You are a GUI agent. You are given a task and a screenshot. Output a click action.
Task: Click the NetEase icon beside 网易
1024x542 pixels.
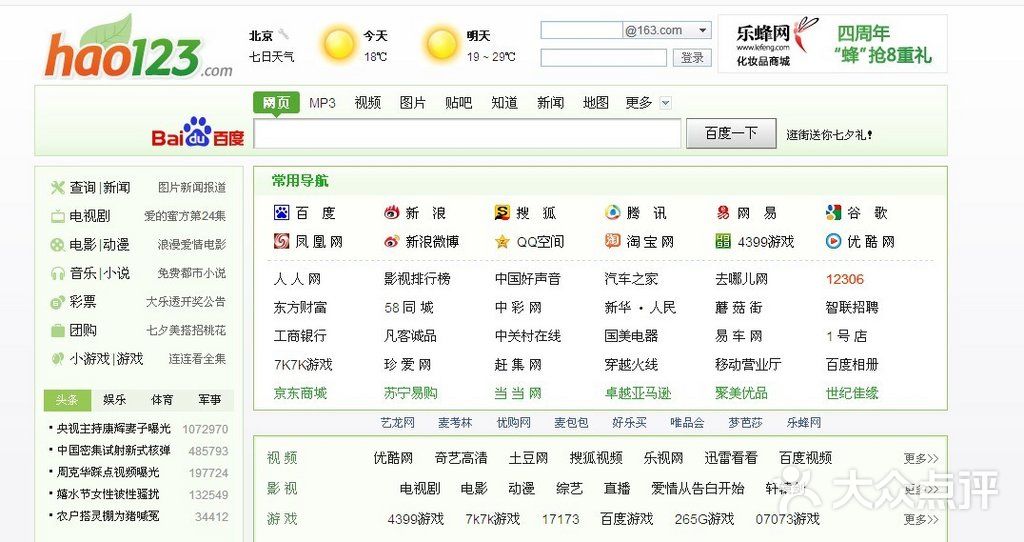723,212
